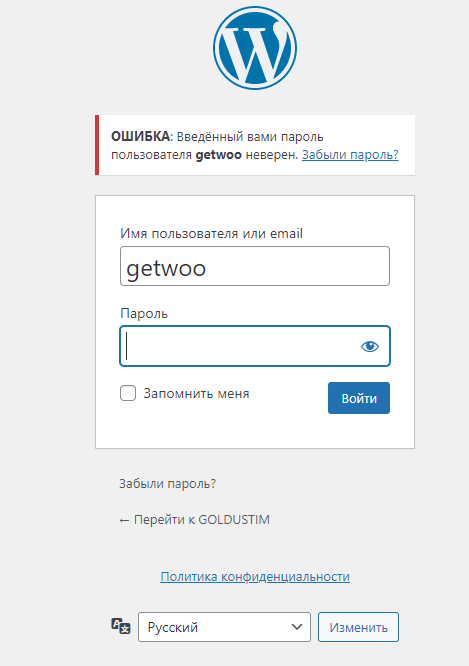Image resolution: width=469 pixels, height=666 pixels.
Task: Open the Русский language dropdown
Action: point(224,627)
